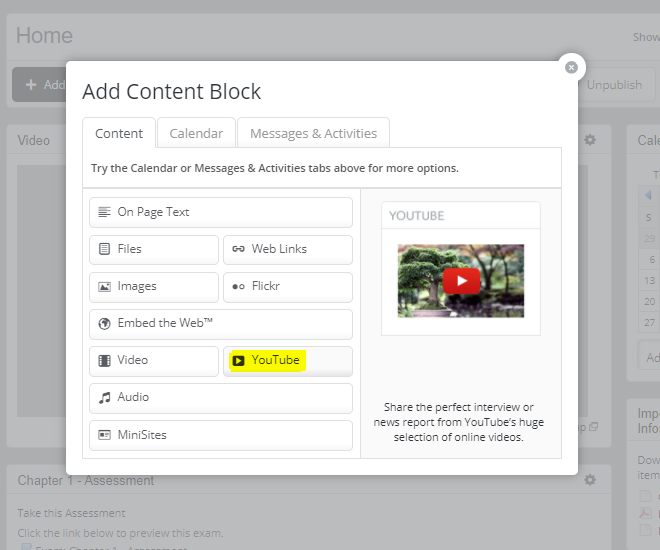Open the Messages & Activities tab
Viewport: 660px width, 550px height.
point(313,133)
